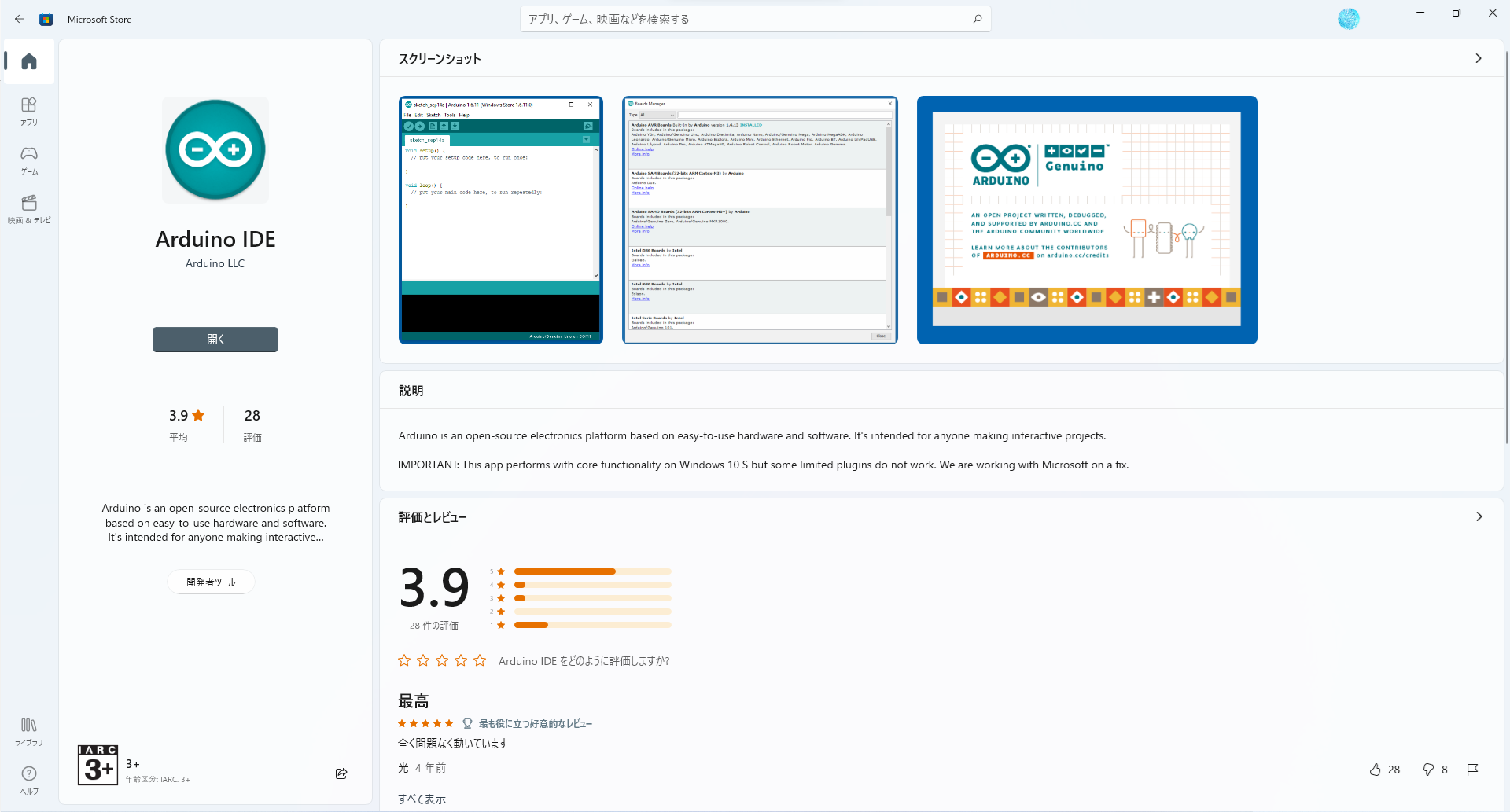Focus the app search field
This screenshot has height=812, width=1510.
(755, 19)
